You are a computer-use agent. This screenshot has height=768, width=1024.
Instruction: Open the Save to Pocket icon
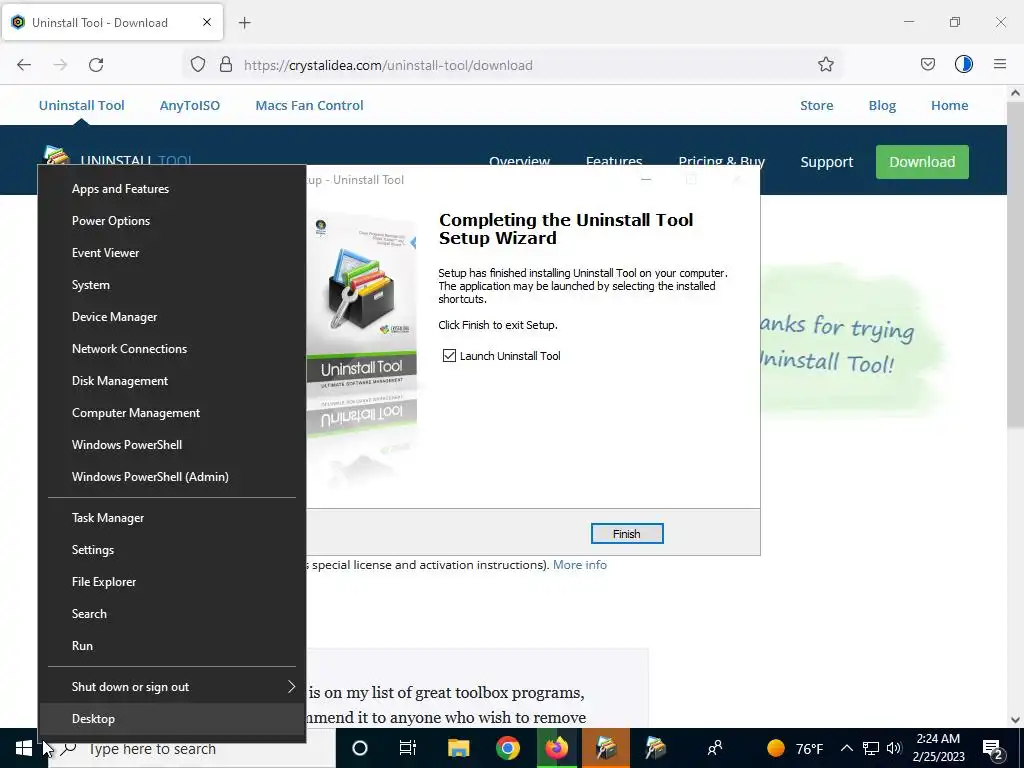(x=927, y=64)
